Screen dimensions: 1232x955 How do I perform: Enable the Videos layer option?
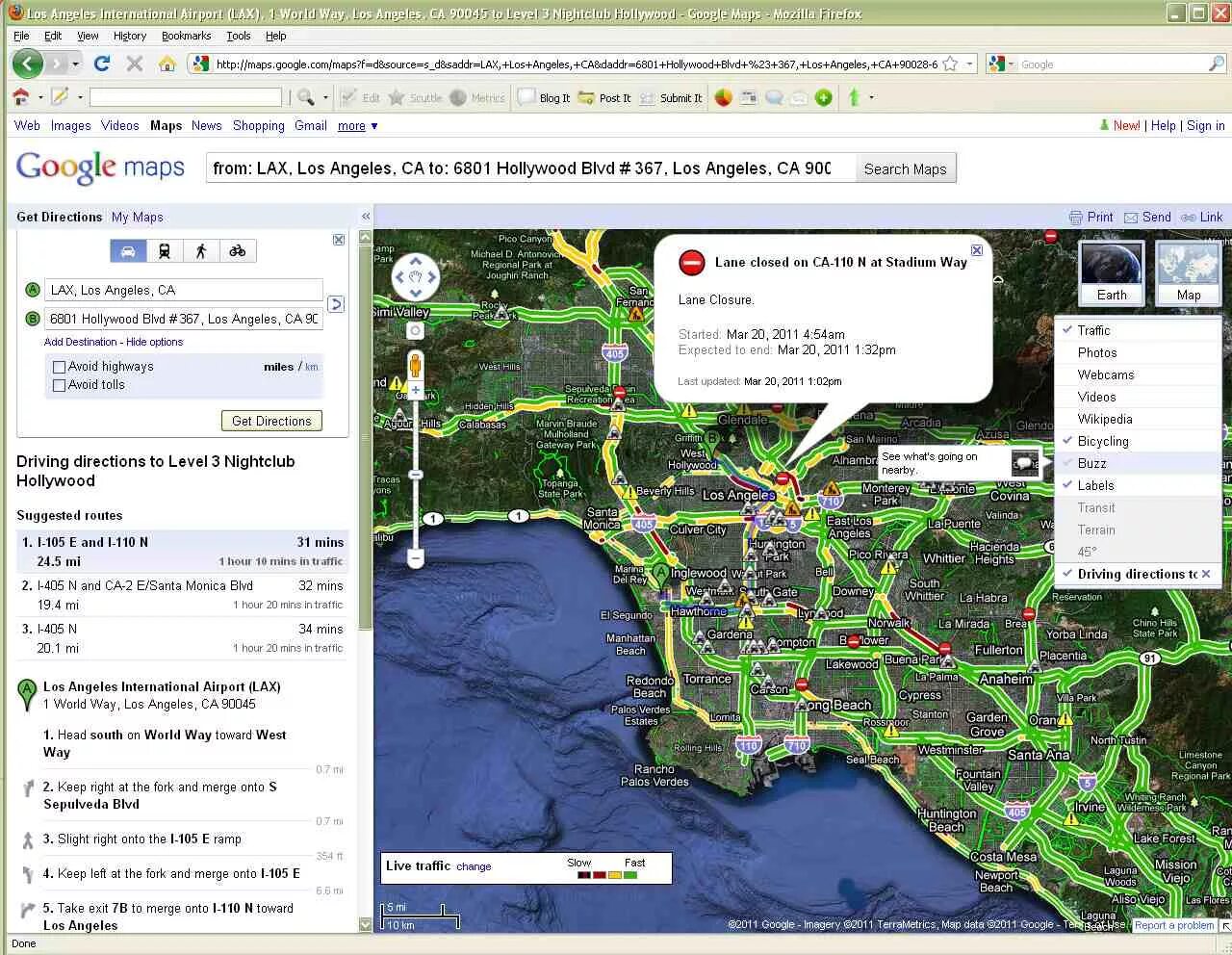(x=1138, y=397)
